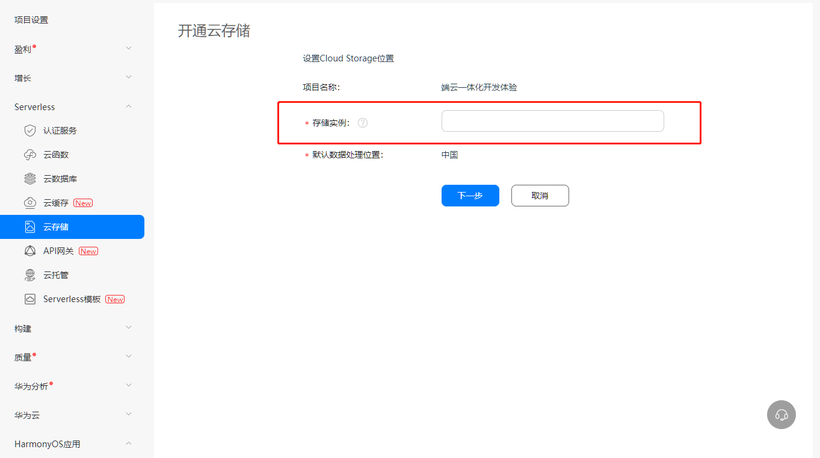The width and height of the screenshot is (820, 458).
Task: Focus the 存储实例 input field
Action: pos(553,121)
